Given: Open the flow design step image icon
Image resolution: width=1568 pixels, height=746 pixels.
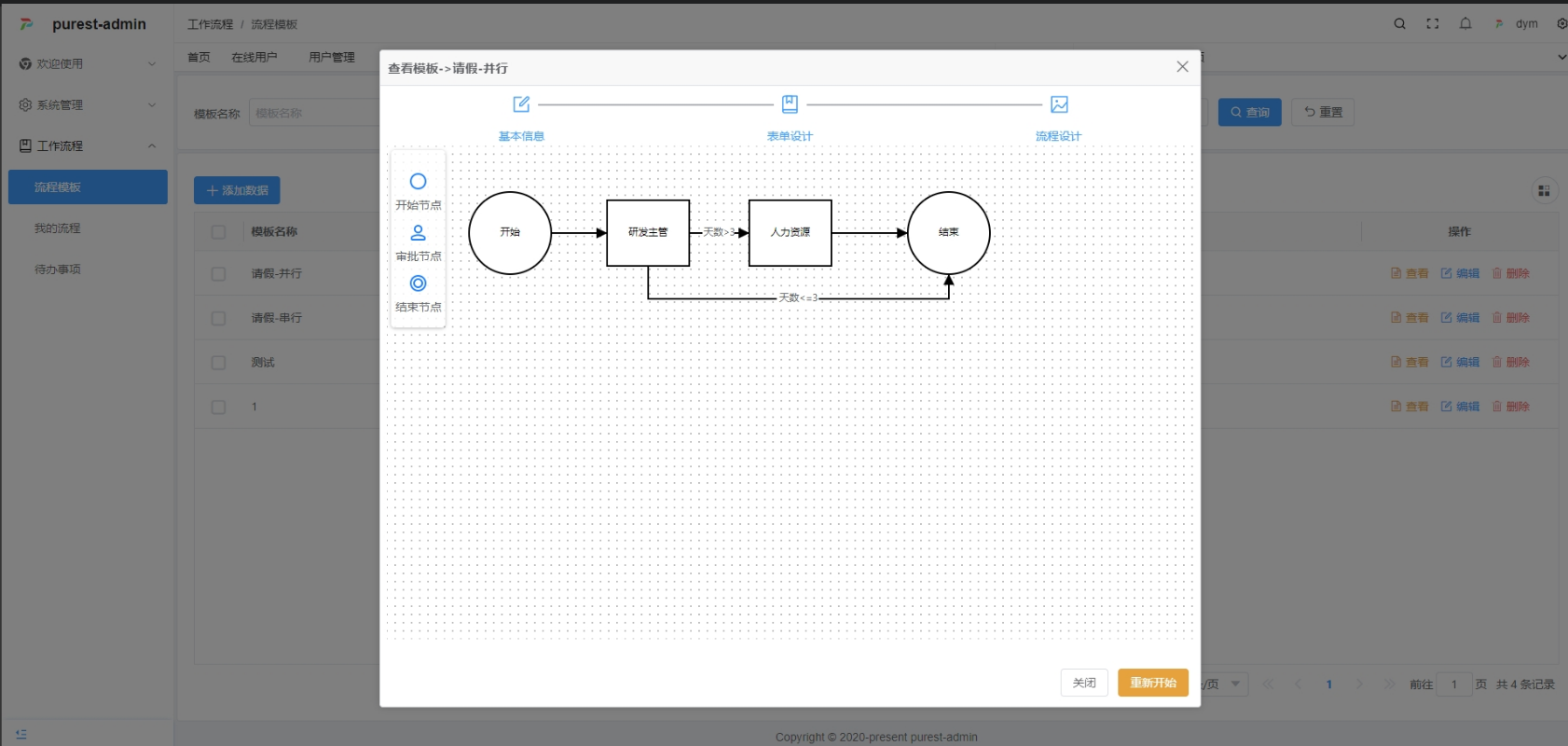Looking at the screenshot, I should click(1059, 104).
